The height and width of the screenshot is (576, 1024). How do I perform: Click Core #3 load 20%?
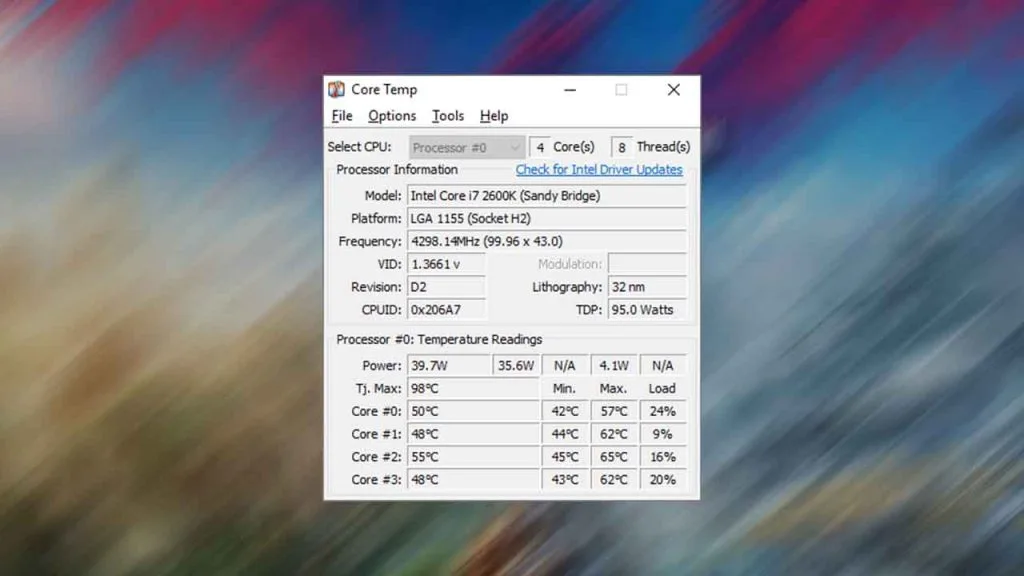(x=663, y=480)
